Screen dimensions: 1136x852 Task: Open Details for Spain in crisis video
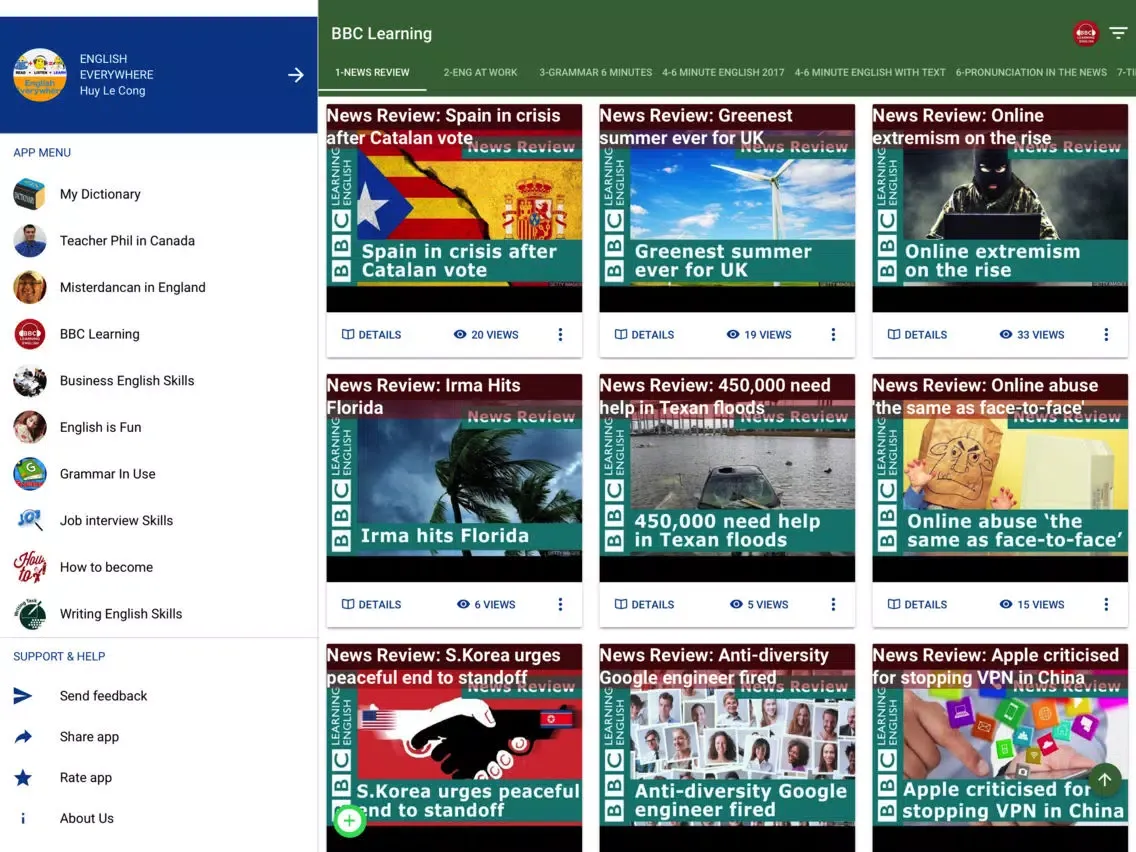coord(371,335)
